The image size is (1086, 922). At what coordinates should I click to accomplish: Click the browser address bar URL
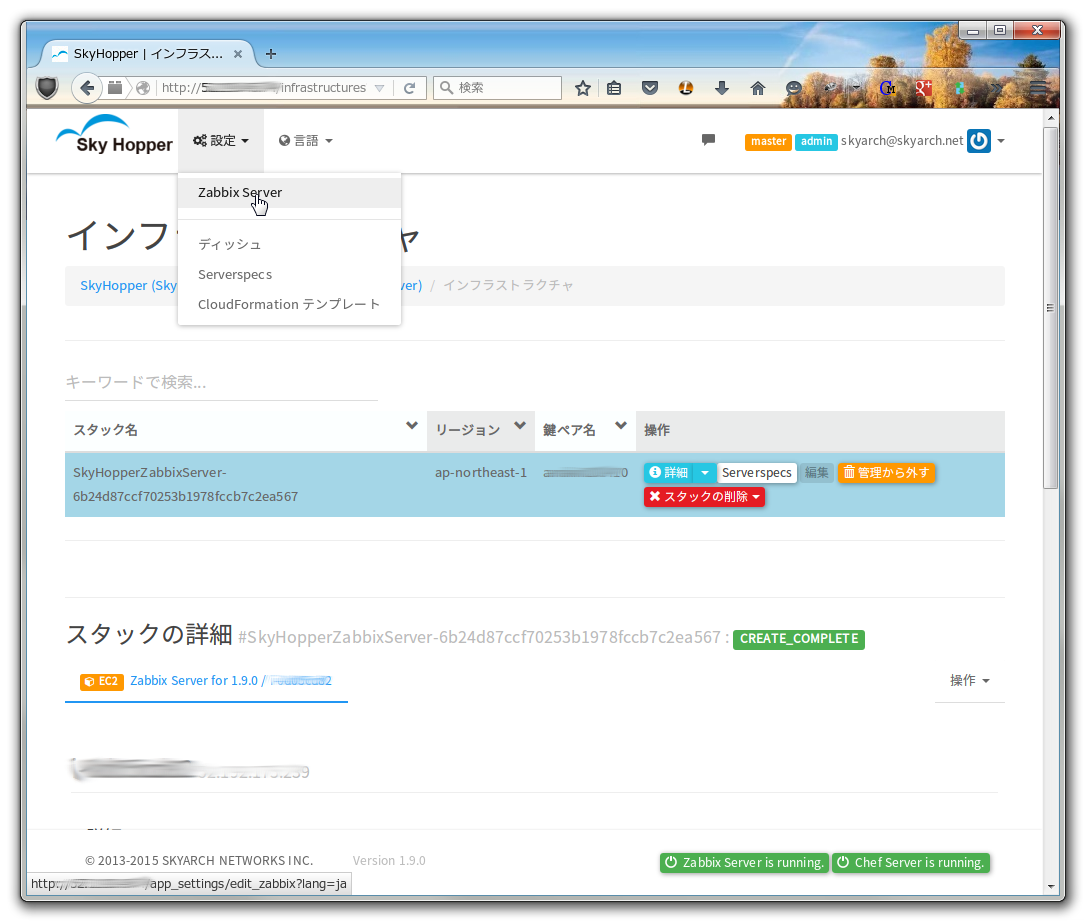pos(263,88)
